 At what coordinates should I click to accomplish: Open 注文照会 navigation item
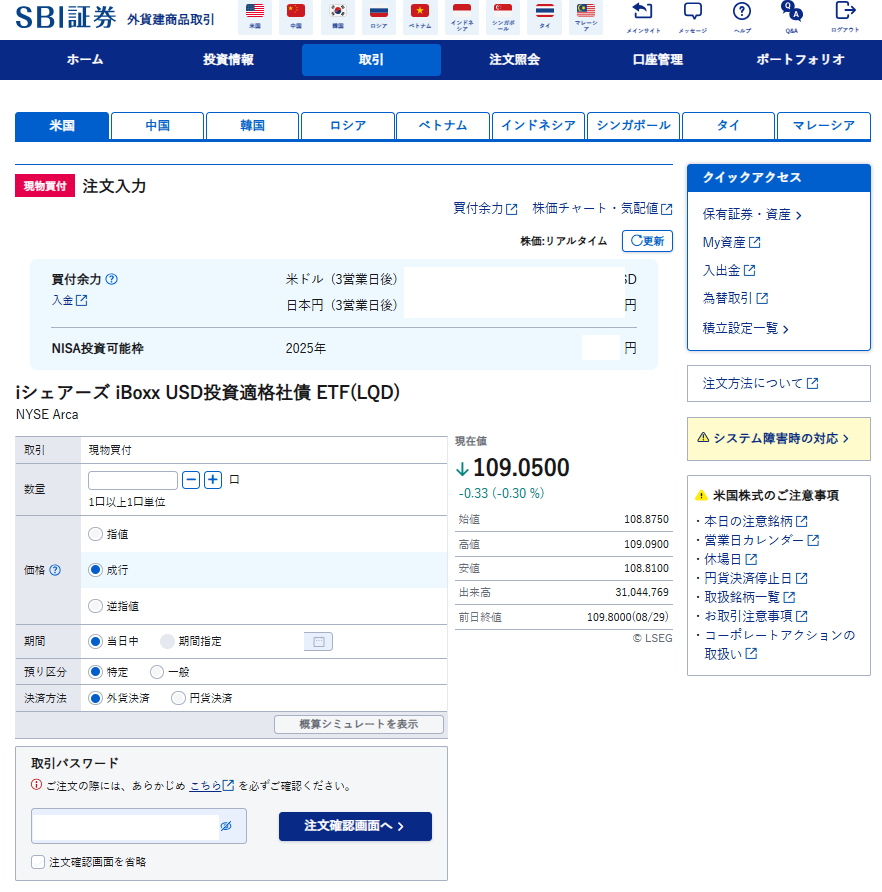click(514, 60)
